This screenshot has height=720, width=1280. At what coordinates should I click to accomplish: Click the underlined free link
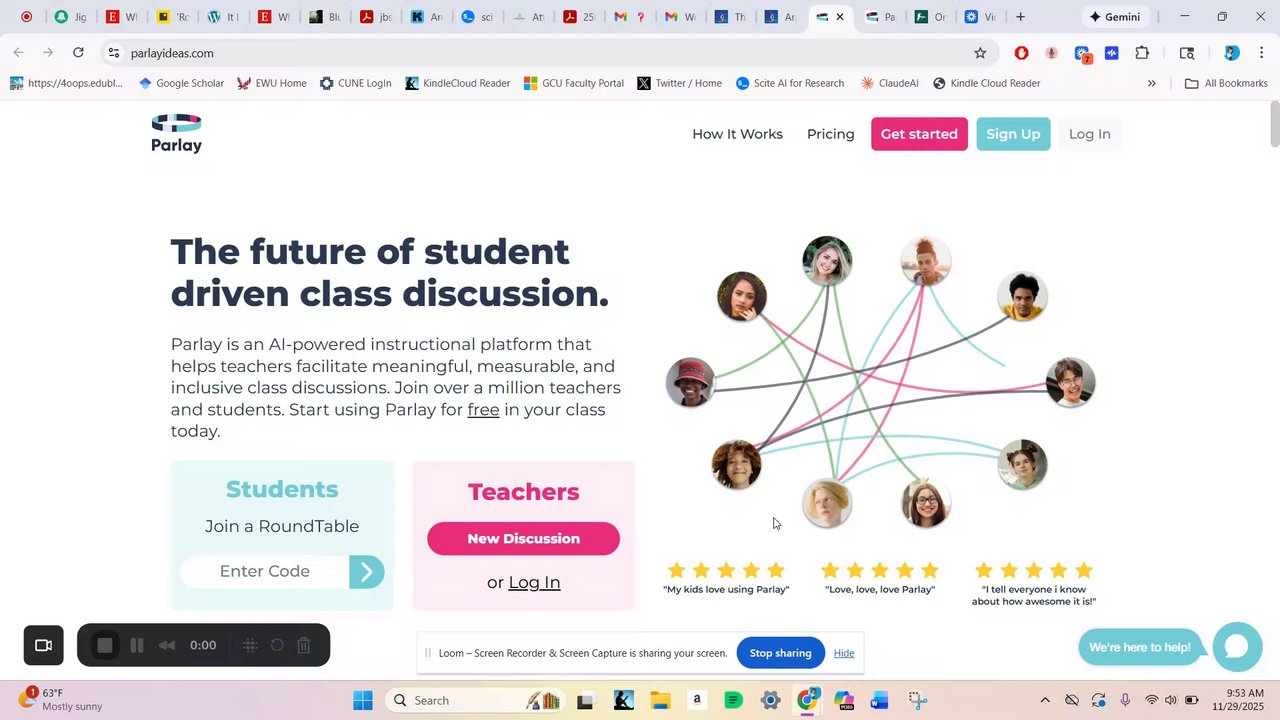(x=483, y=410)
